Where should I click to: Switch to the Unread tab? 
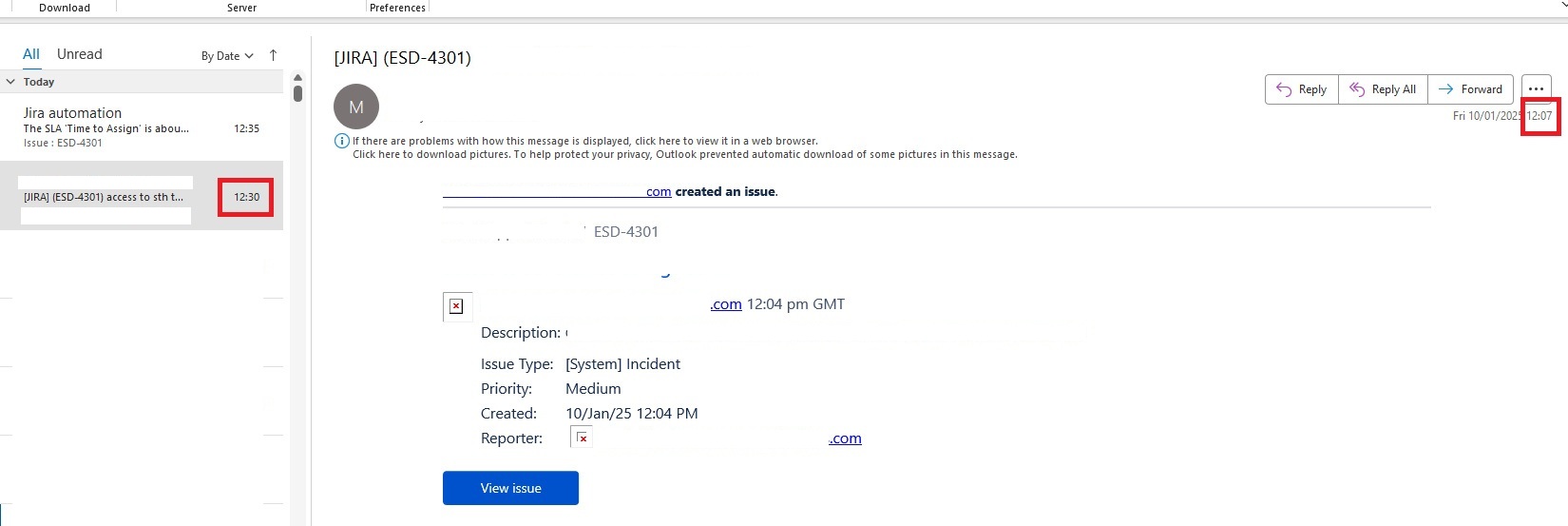(80, 54)
